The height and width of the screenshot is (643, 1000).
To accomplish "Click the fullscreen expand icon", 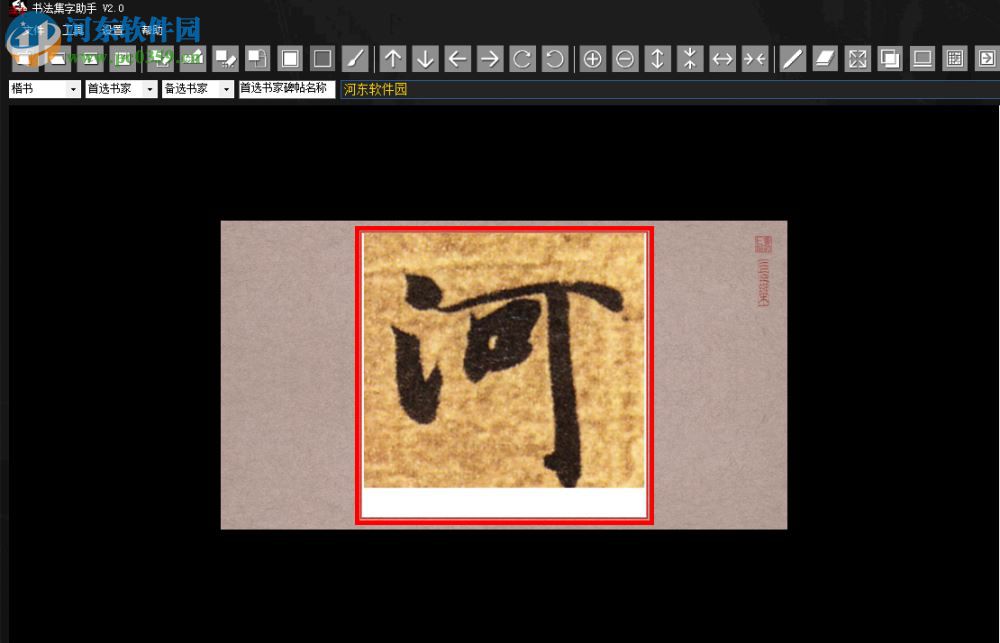I will (x=857, y=58).
